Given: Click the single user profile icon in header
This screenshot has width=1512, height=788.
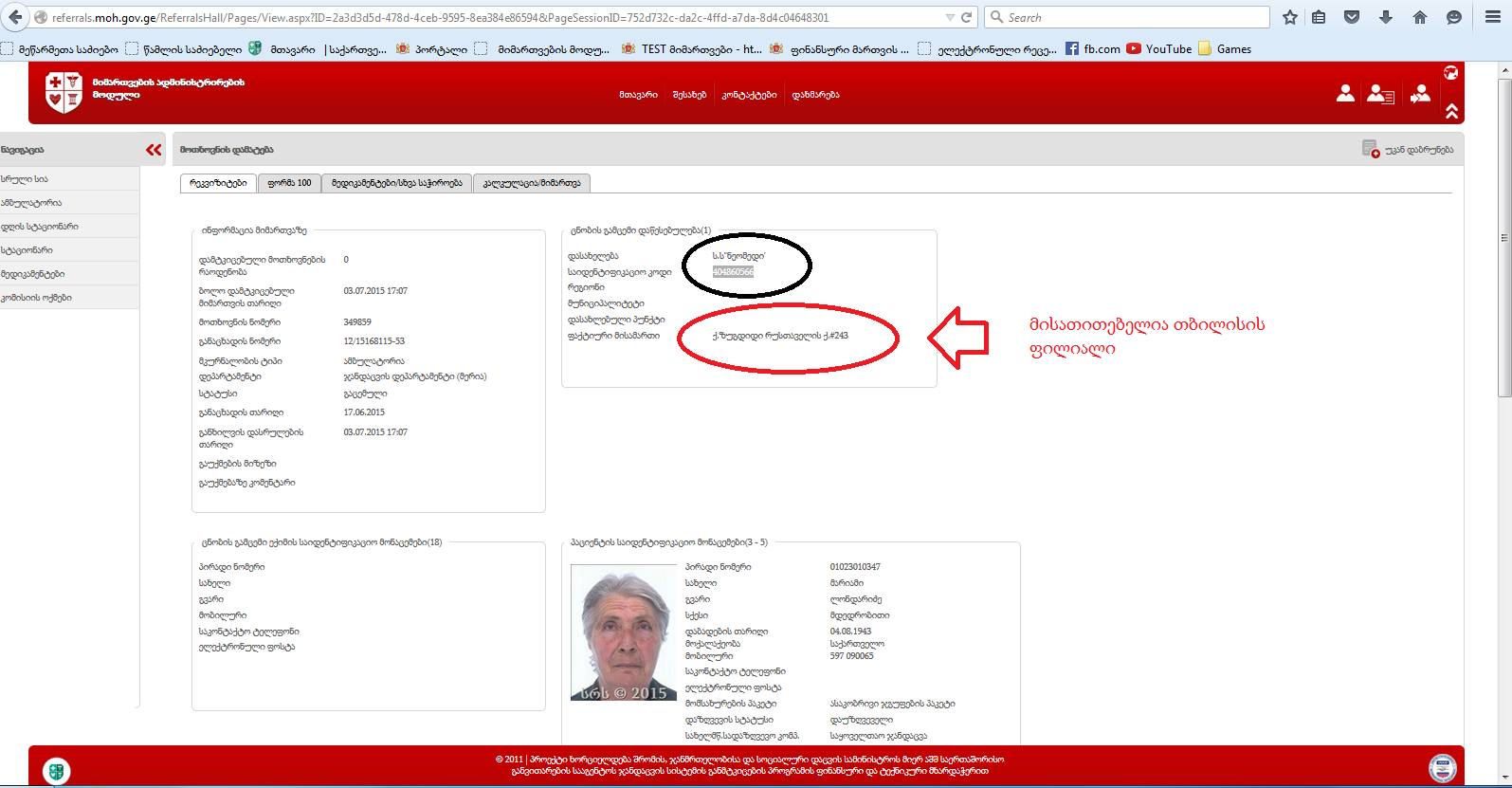Looking at the screenshot, I should tap(1345, 93).
